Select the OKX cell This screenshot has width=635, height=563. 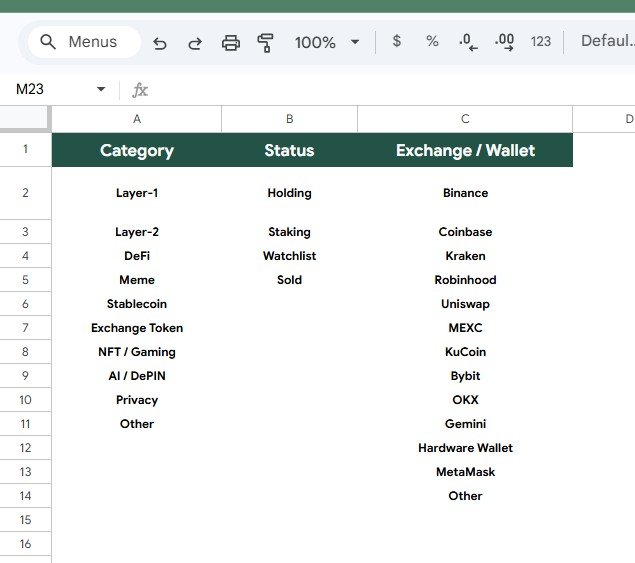[465, 400]
